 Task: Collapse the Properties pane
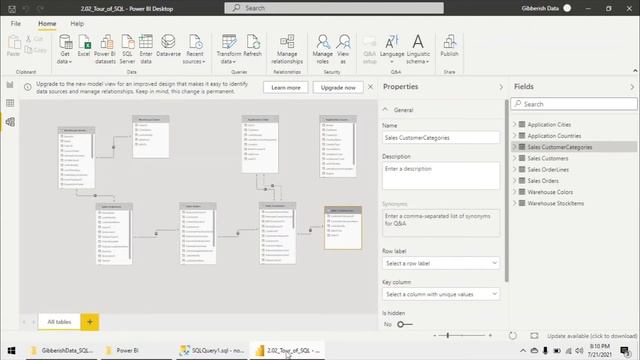pyautogui.click(x=501, y=87)
